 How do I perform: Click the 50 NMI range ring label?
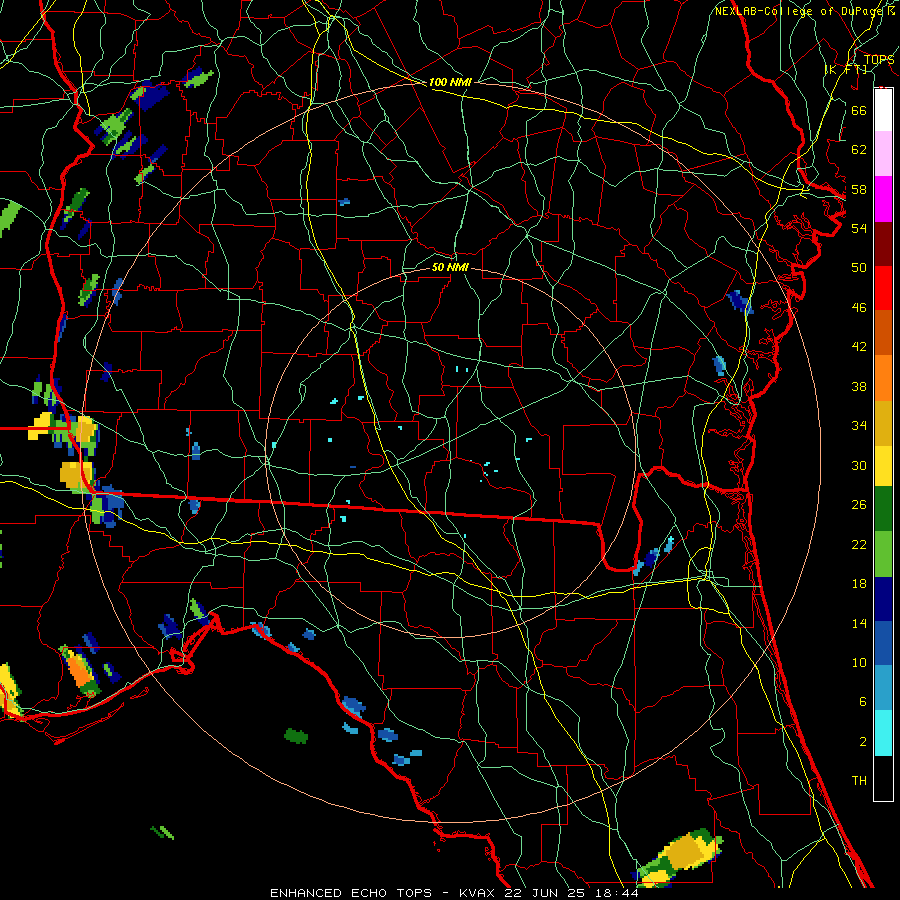coord(450,267)
